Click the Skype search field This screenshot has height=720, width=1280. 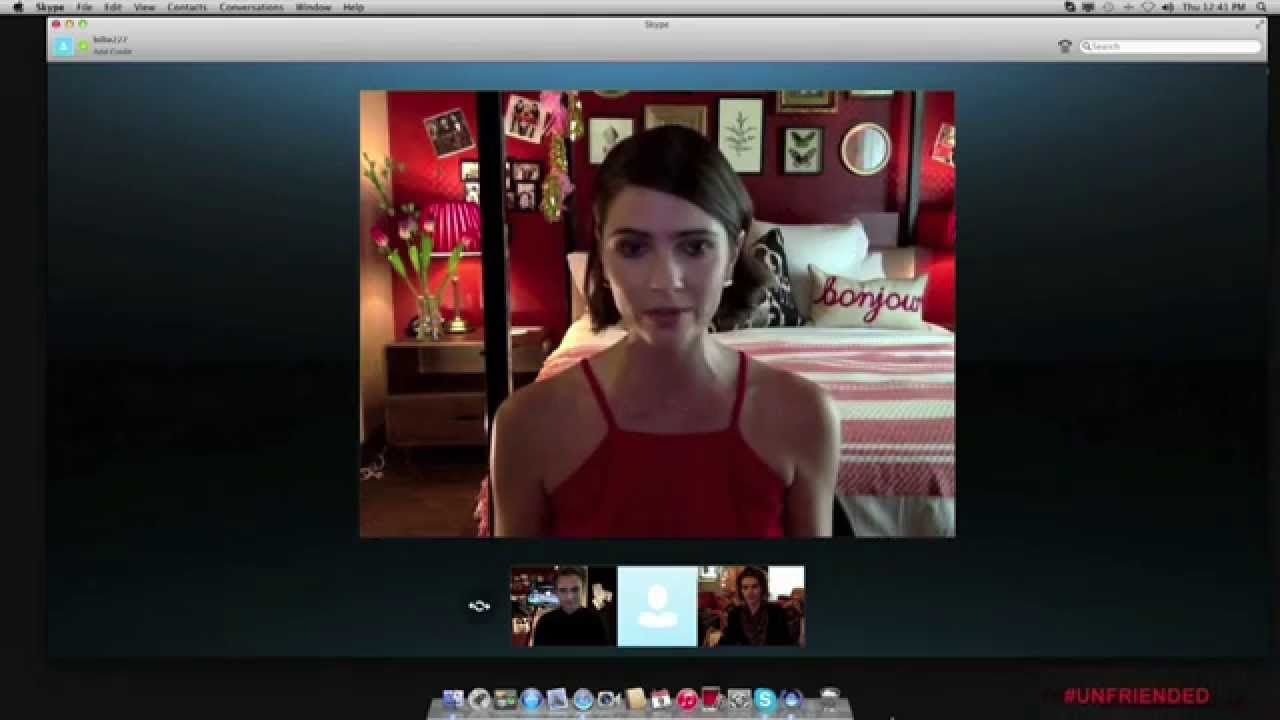1170,46
